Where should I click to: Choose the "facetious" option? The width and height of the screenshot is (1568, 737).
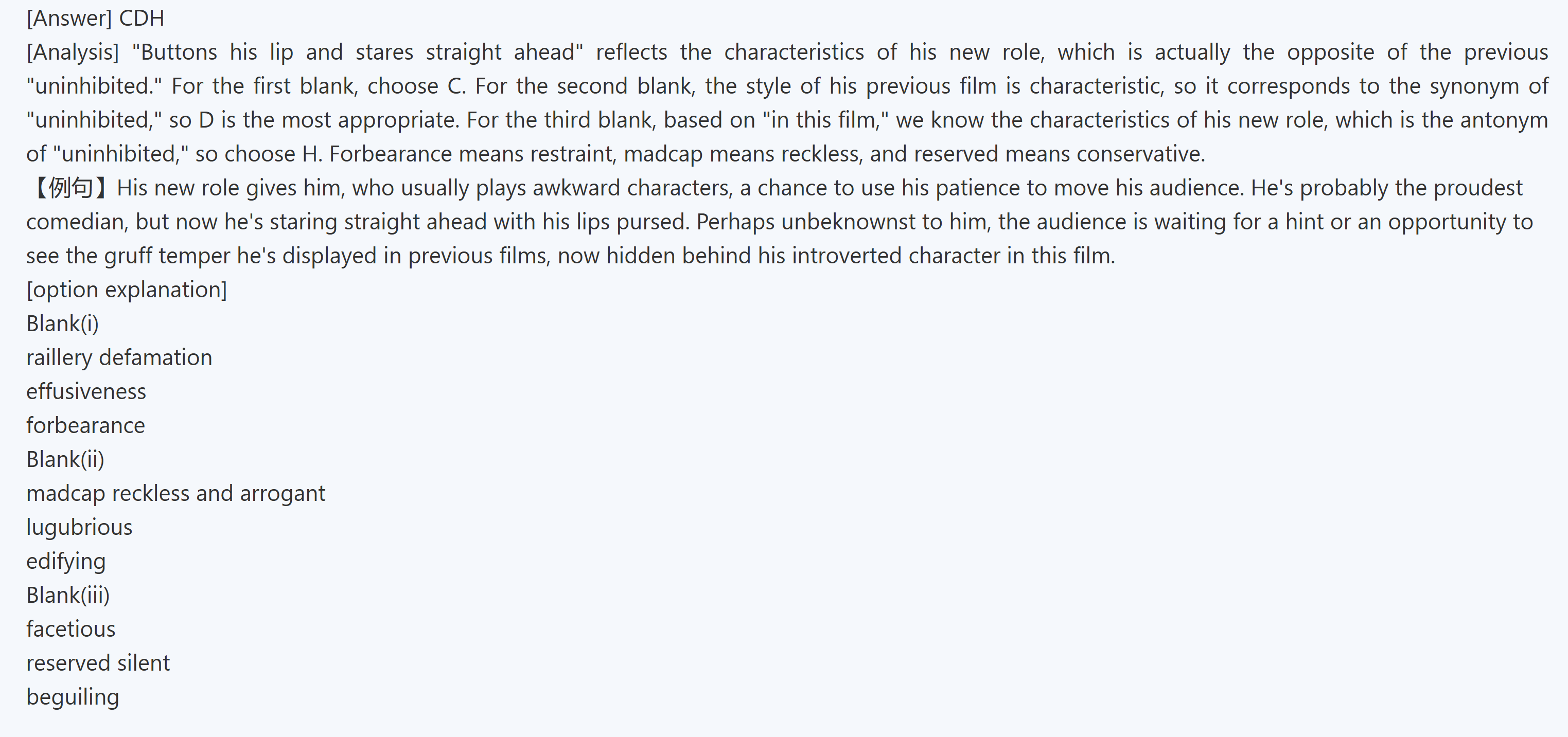[x=71, y=630]
